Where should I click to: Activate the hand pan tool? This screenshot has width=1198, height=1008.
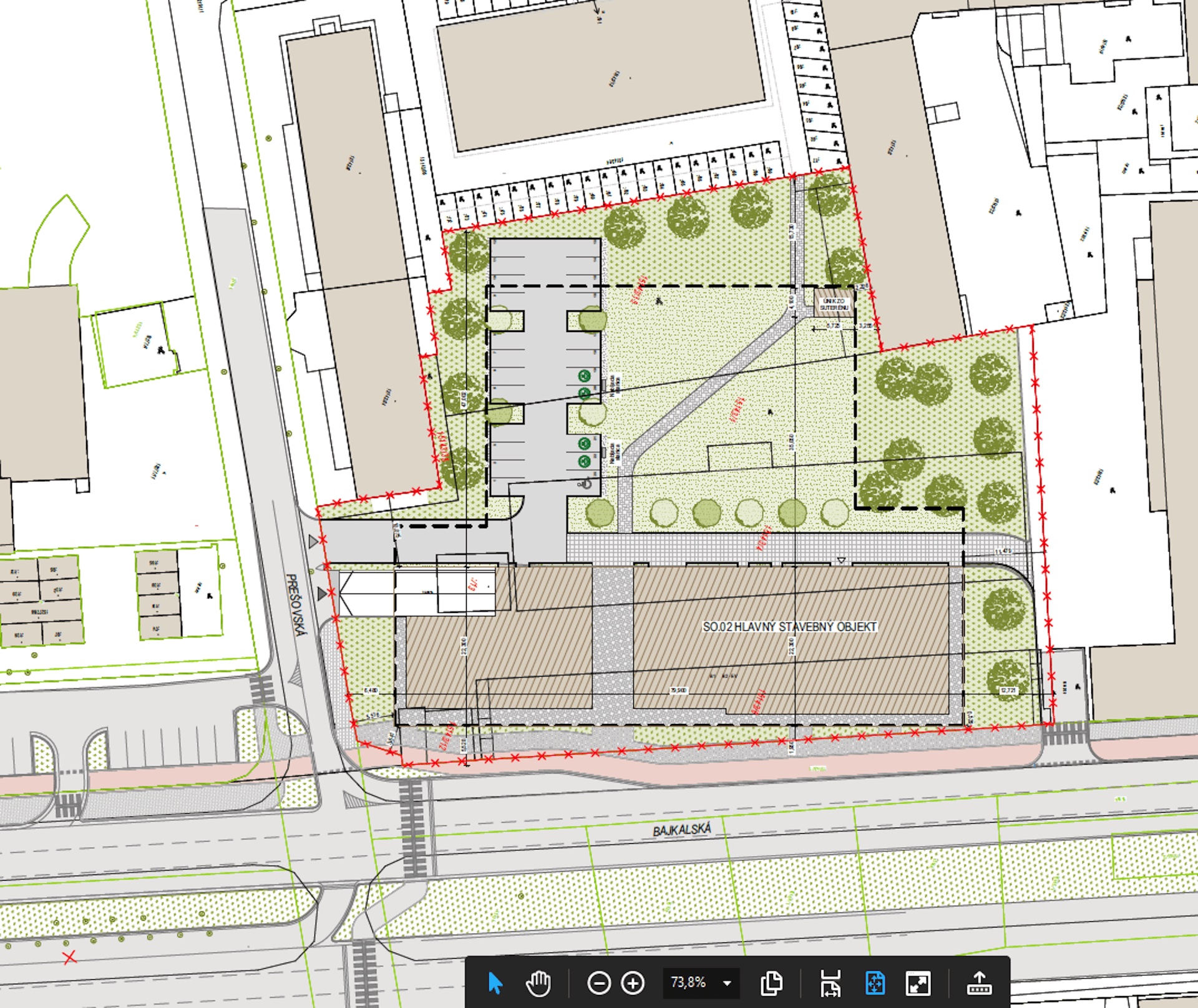538,983
